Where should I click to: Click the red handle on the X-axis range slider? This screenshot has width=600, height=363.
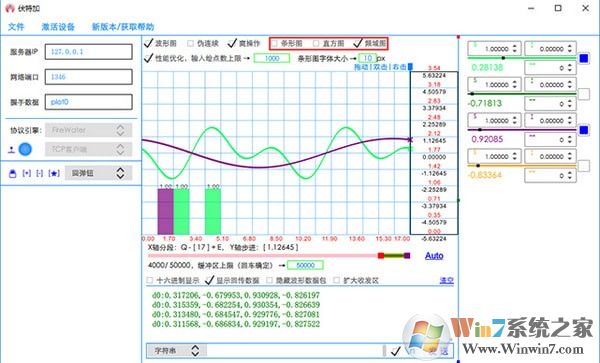click(381, 256)
